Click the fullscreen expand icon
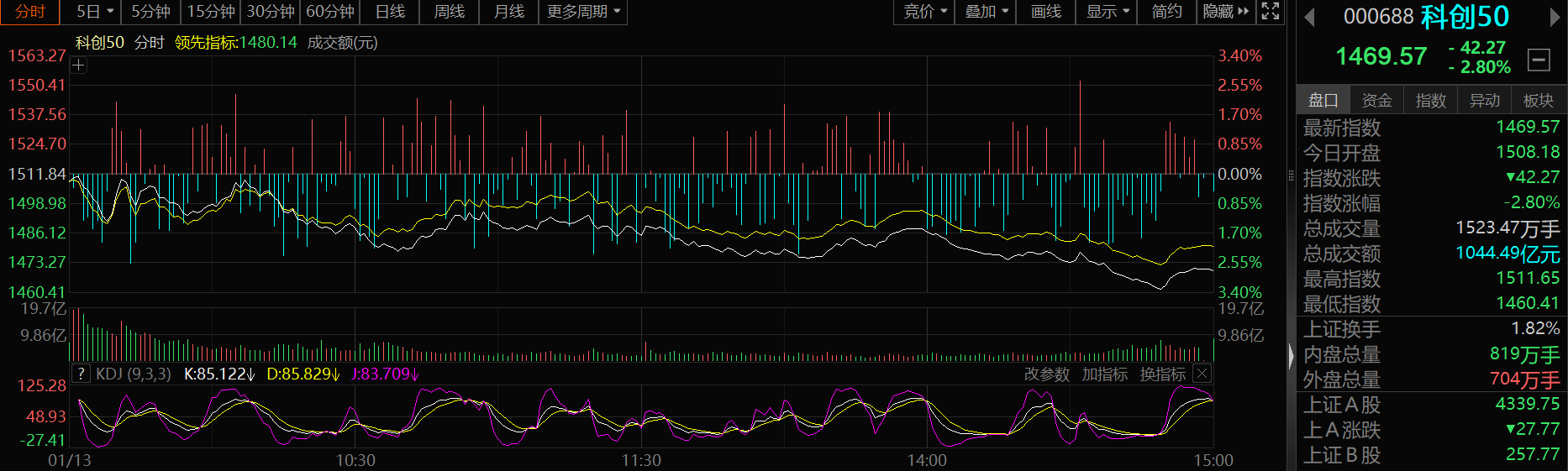 1271,11
